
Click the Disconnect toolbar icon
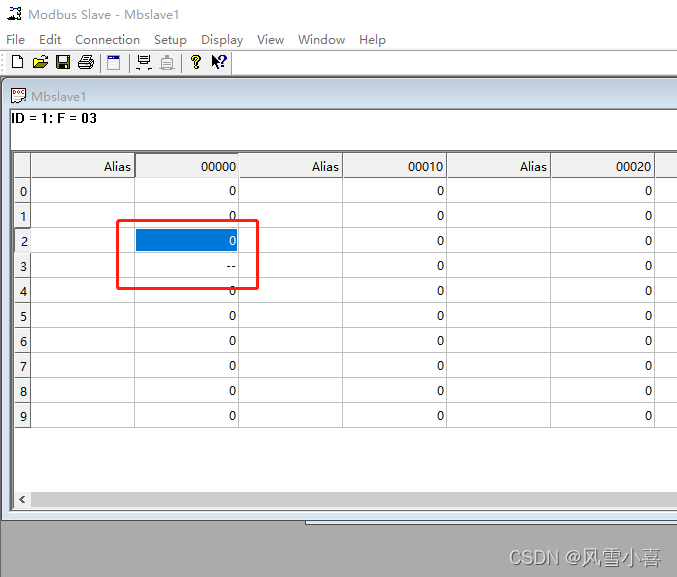(167, 62)
